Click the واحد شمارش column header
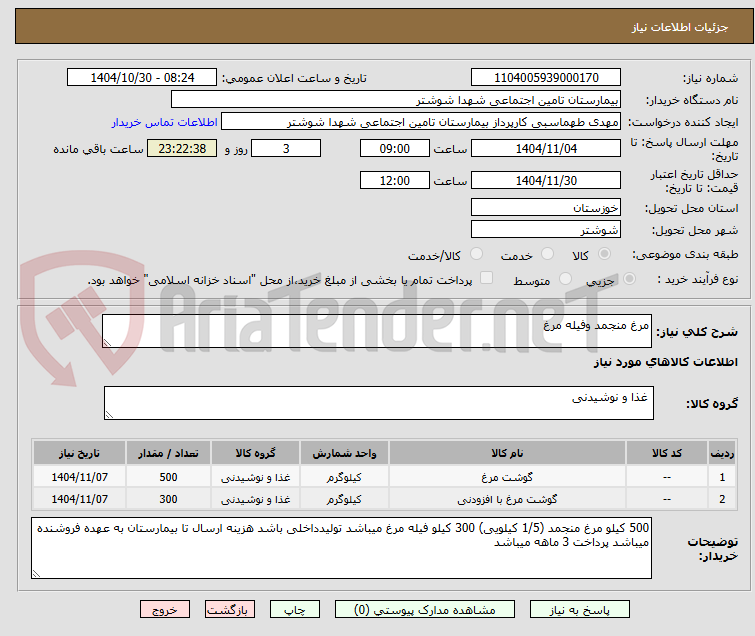The width and height of the screenshot is (755, 636). click(344, 453)
